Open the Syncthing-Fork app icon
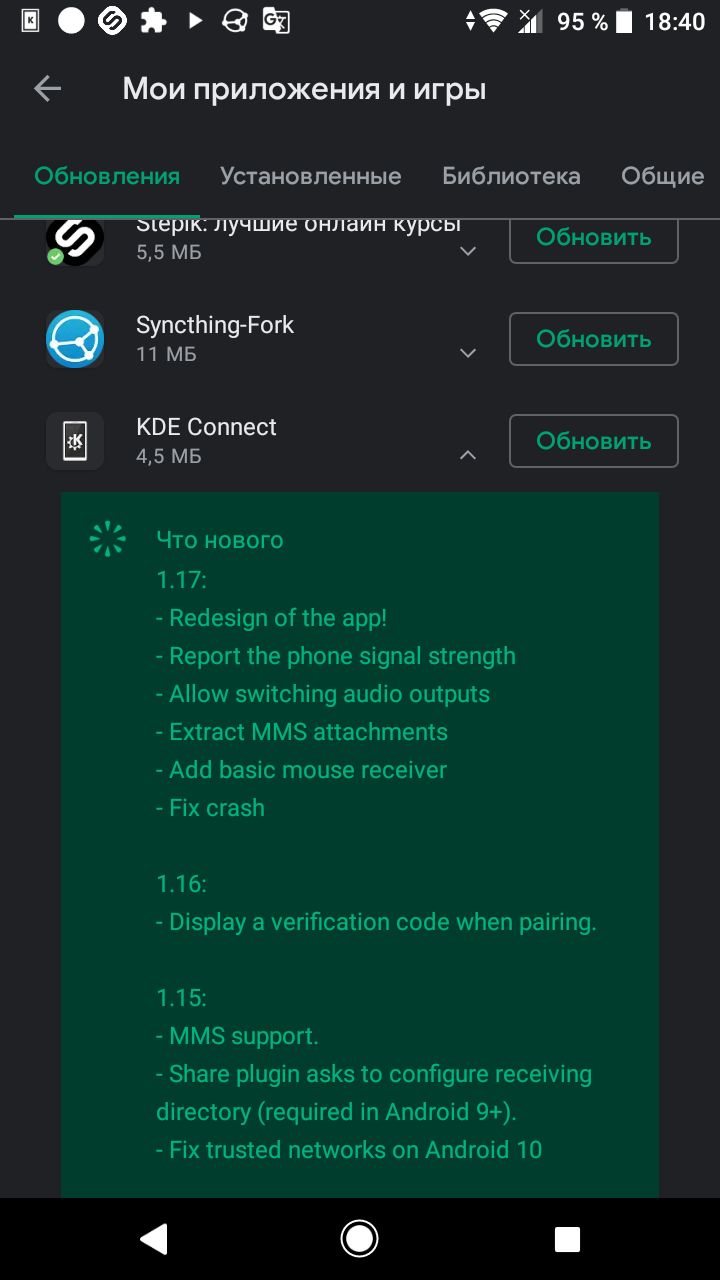The width and height of the screenshot is (720, 1280). (75, 339)
